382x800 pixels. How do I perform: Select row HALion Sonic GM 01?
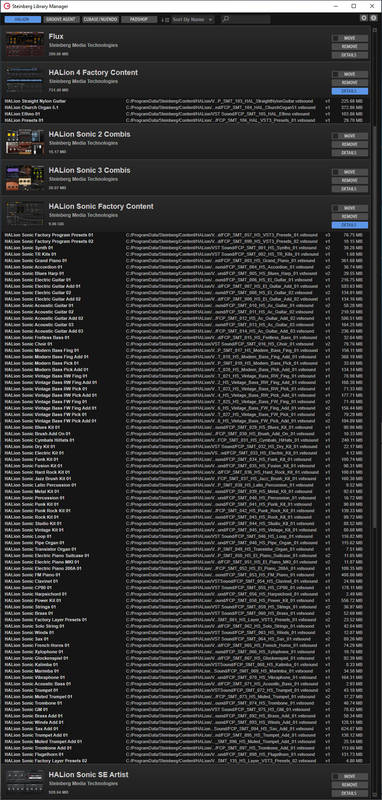(x=186, y=709)
